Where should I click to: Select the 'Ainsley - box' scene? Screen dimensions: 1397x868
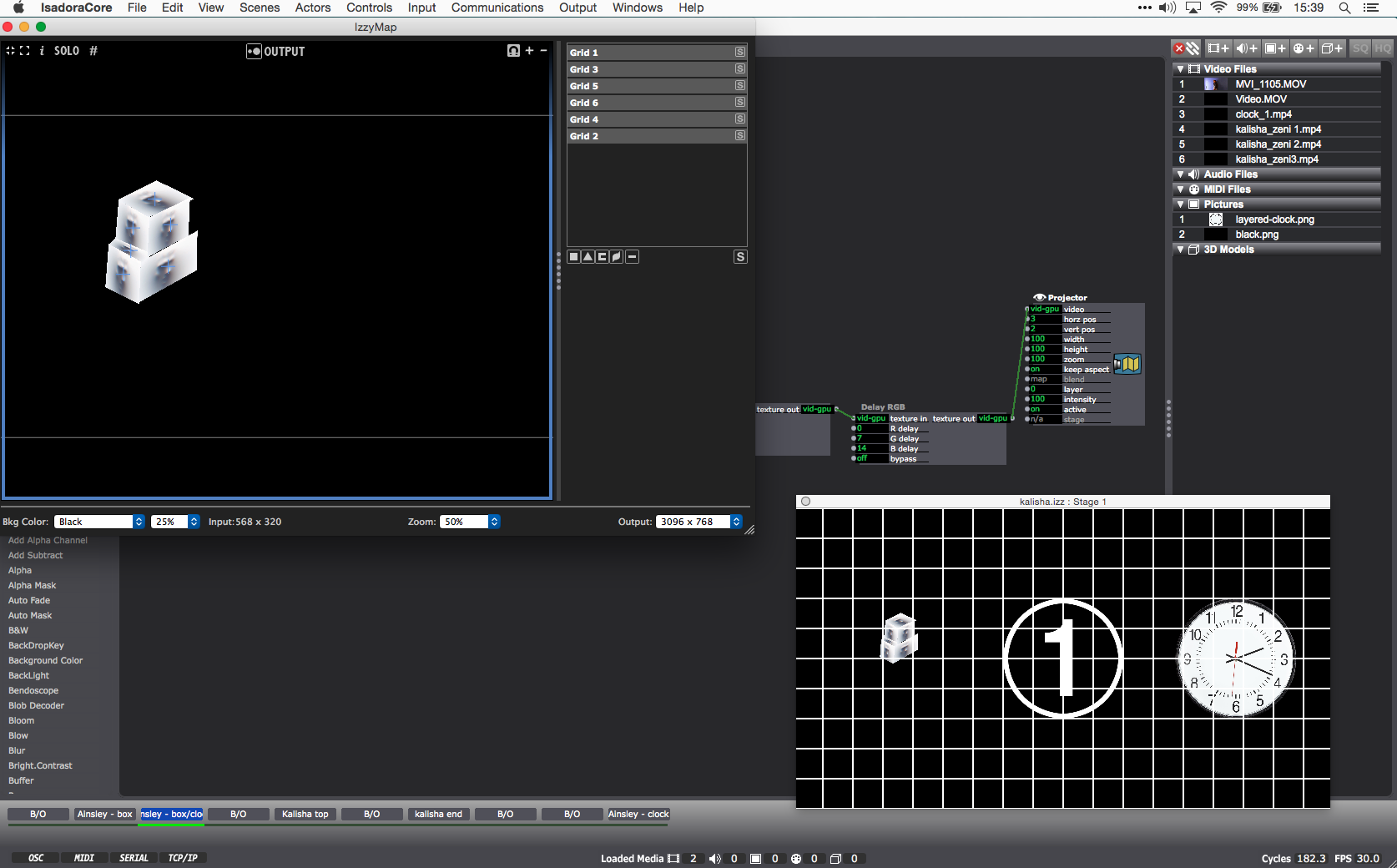click(104, 814)
